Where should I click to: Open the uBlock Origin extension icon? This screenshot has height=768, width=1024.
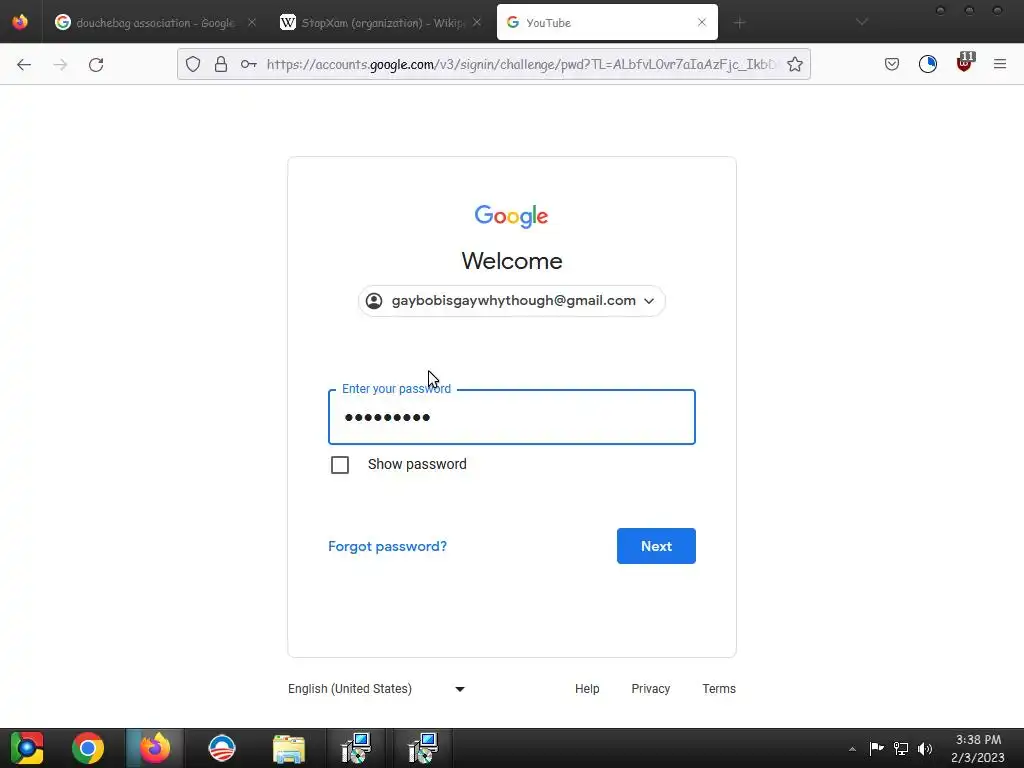(964, 63)
